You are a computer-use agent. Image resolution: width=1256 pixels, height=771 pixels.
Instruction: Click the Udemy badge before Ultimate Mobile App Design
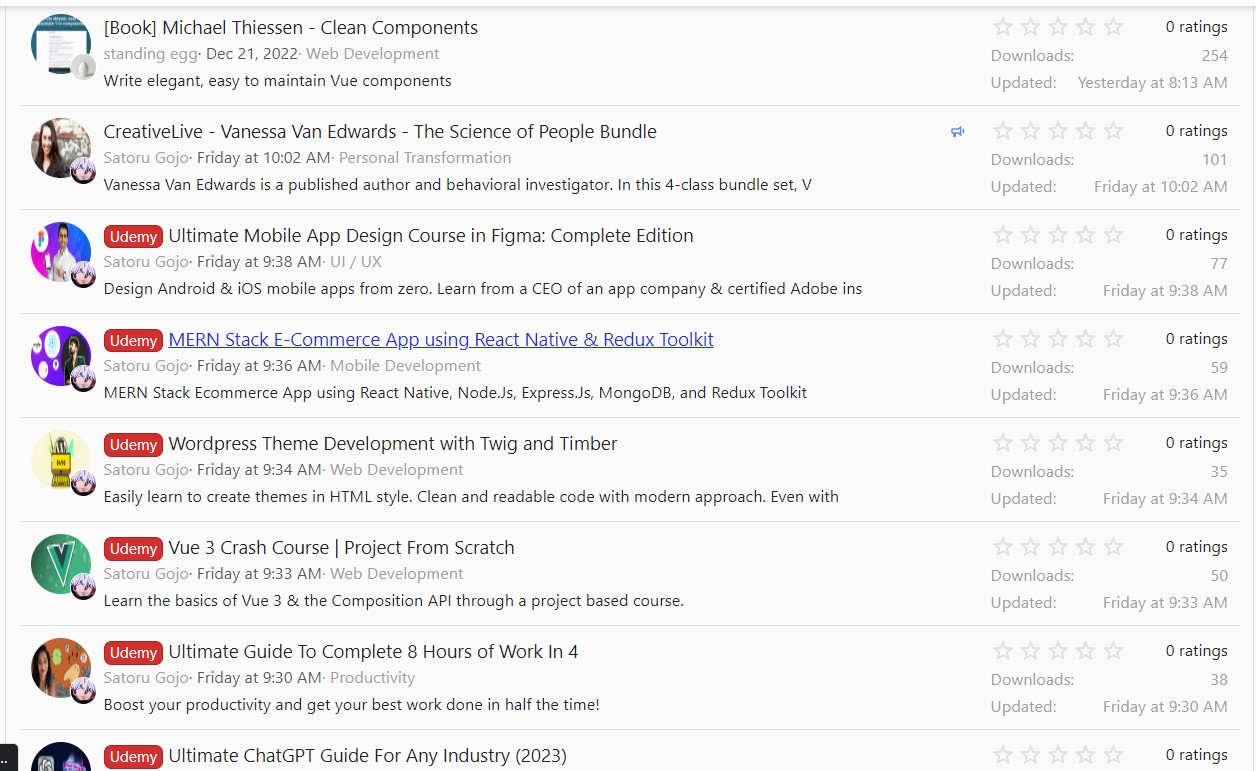[133, 237]
